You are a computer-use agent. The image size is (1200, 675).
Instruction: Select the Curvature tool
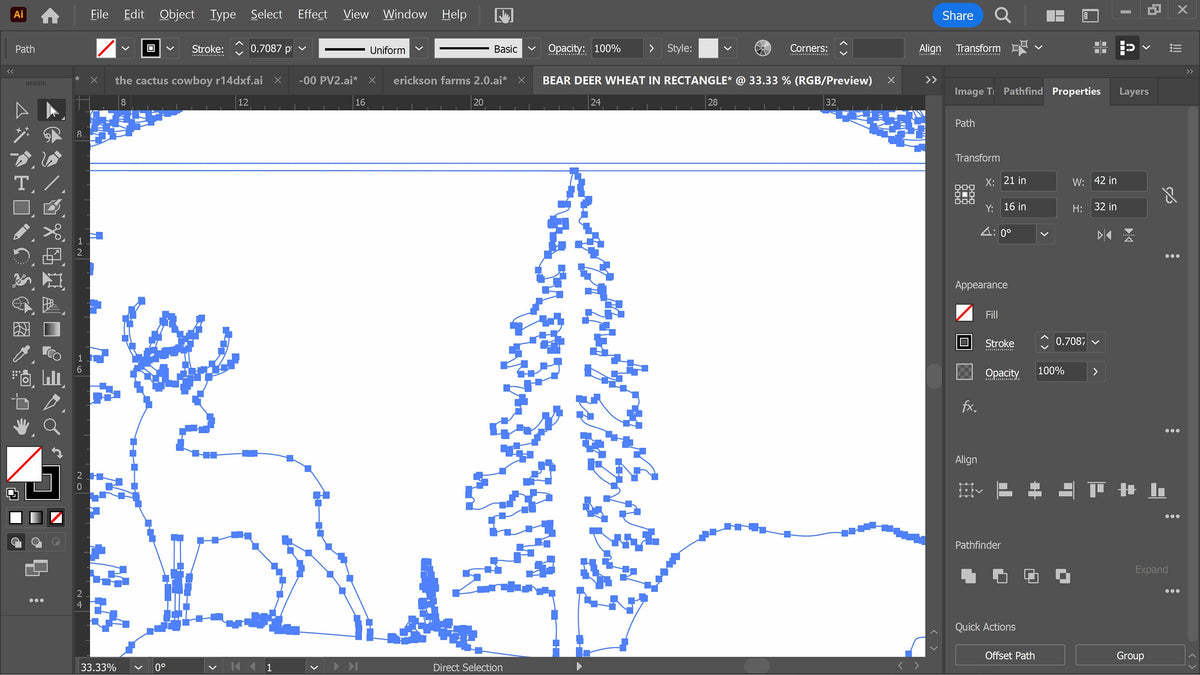52,159
